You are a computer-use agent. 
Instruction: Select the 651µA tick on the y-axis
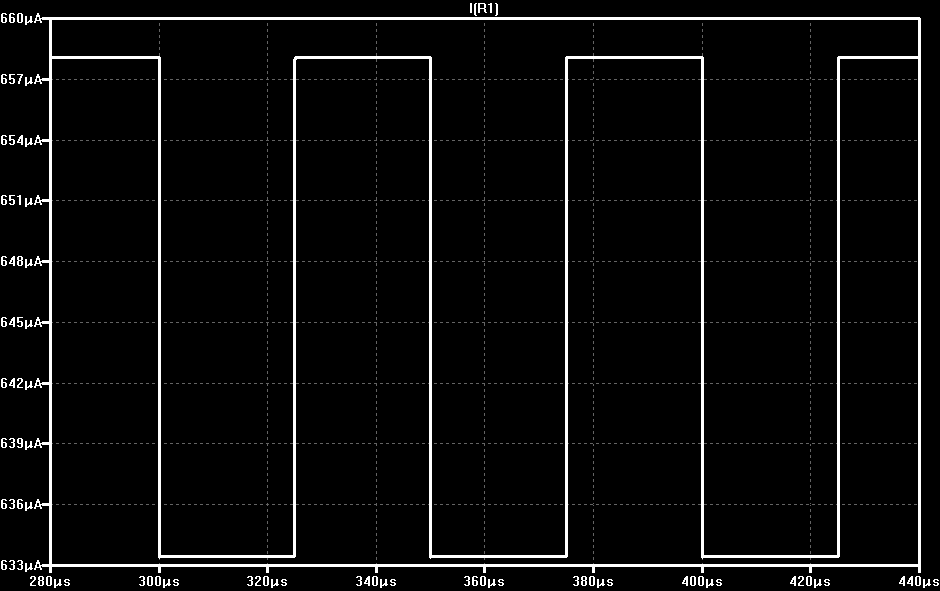(x=21, y=201)
